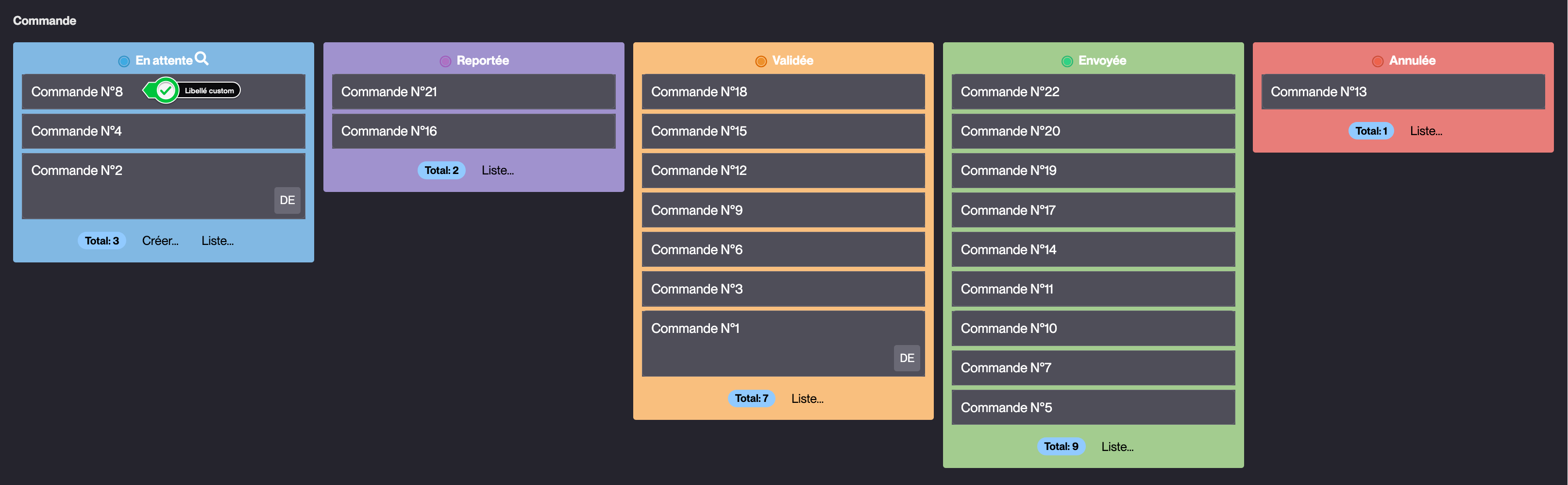This screenshot has width=1568, height=485.
Task: Open card Commande N°11
Action: click(x=1093, y=289)
